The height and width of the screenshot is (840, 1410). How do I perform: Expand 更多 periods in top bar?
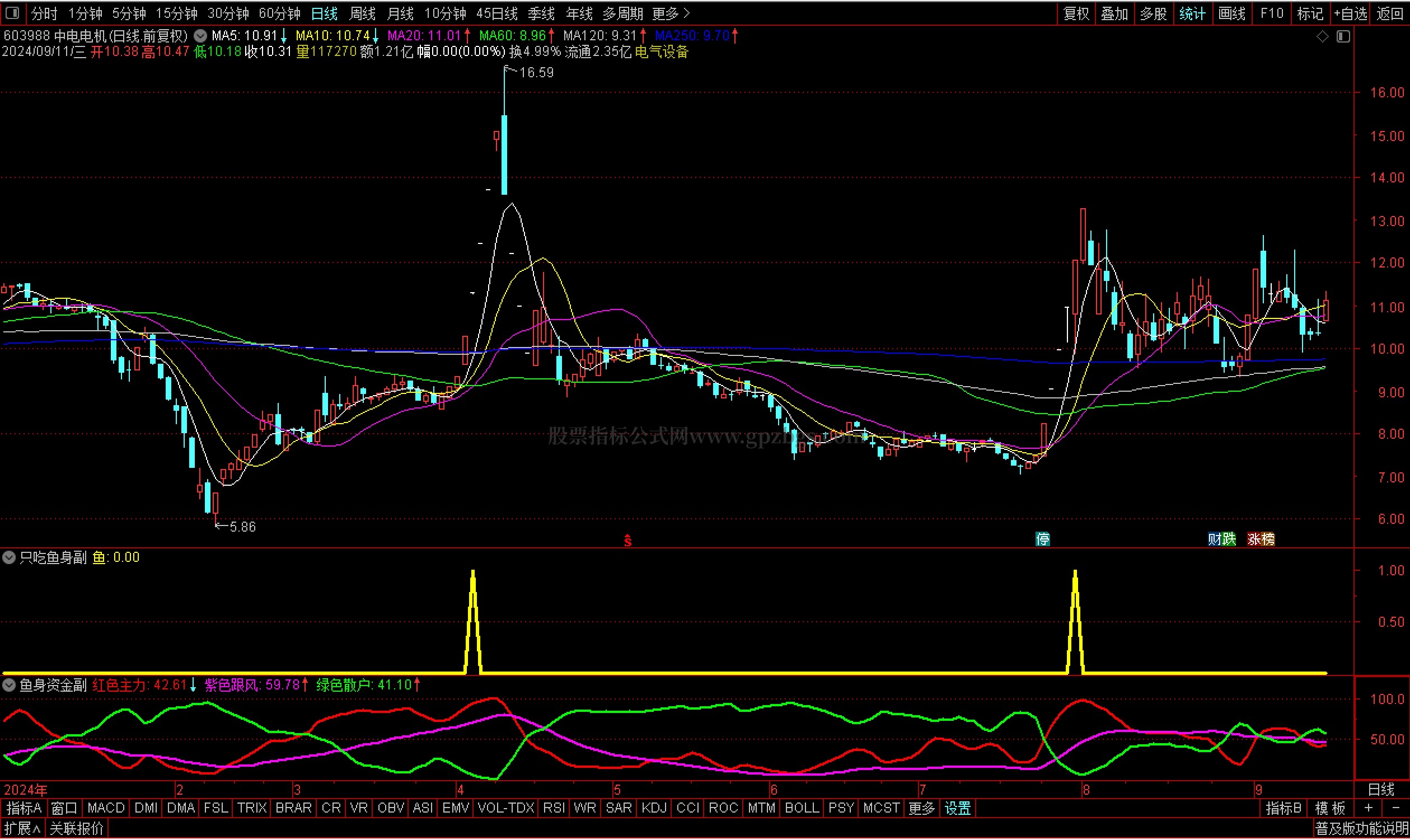tap(671, 13)
